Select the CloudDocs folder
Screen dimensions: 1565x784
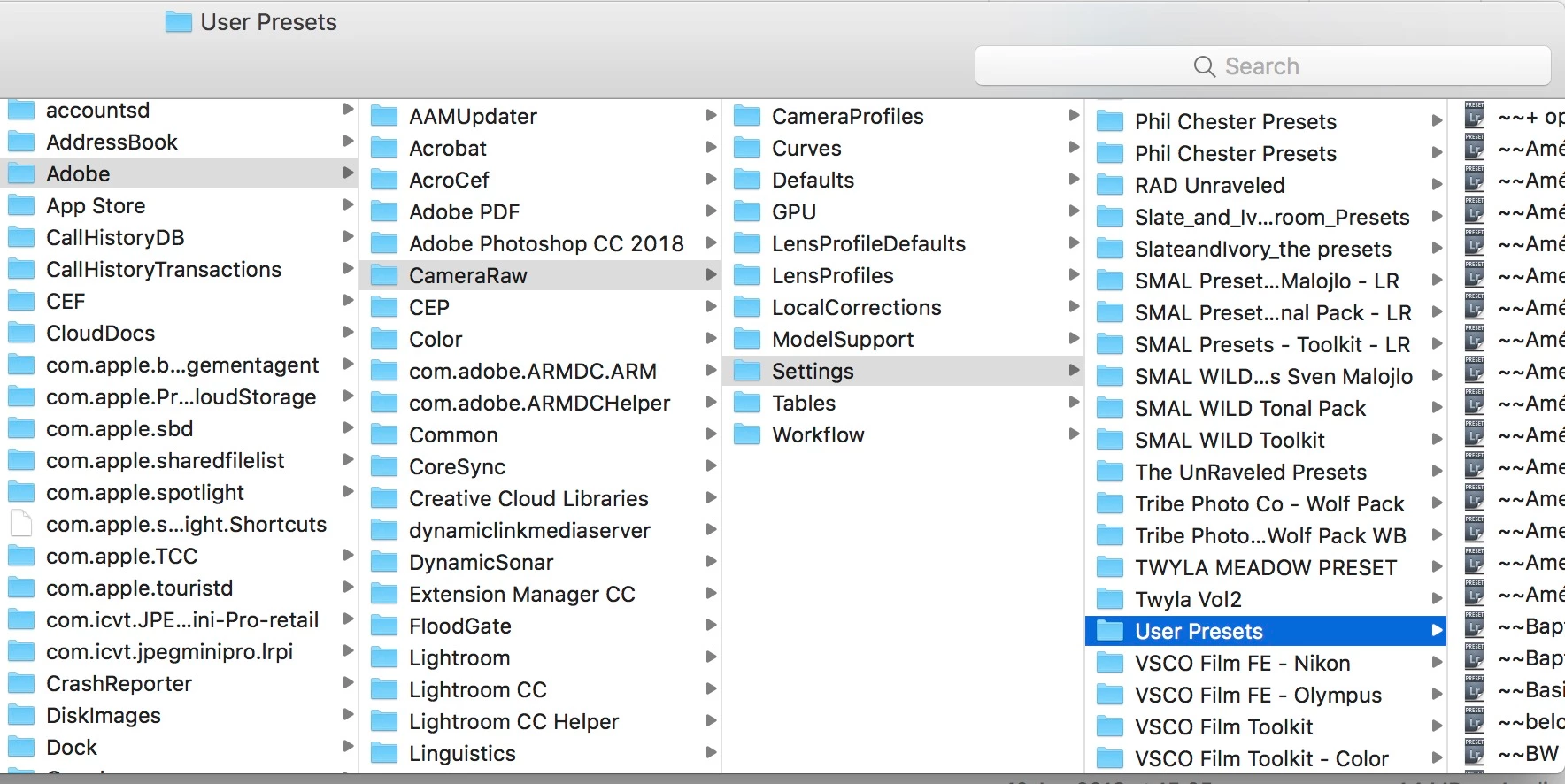point(180,333)
